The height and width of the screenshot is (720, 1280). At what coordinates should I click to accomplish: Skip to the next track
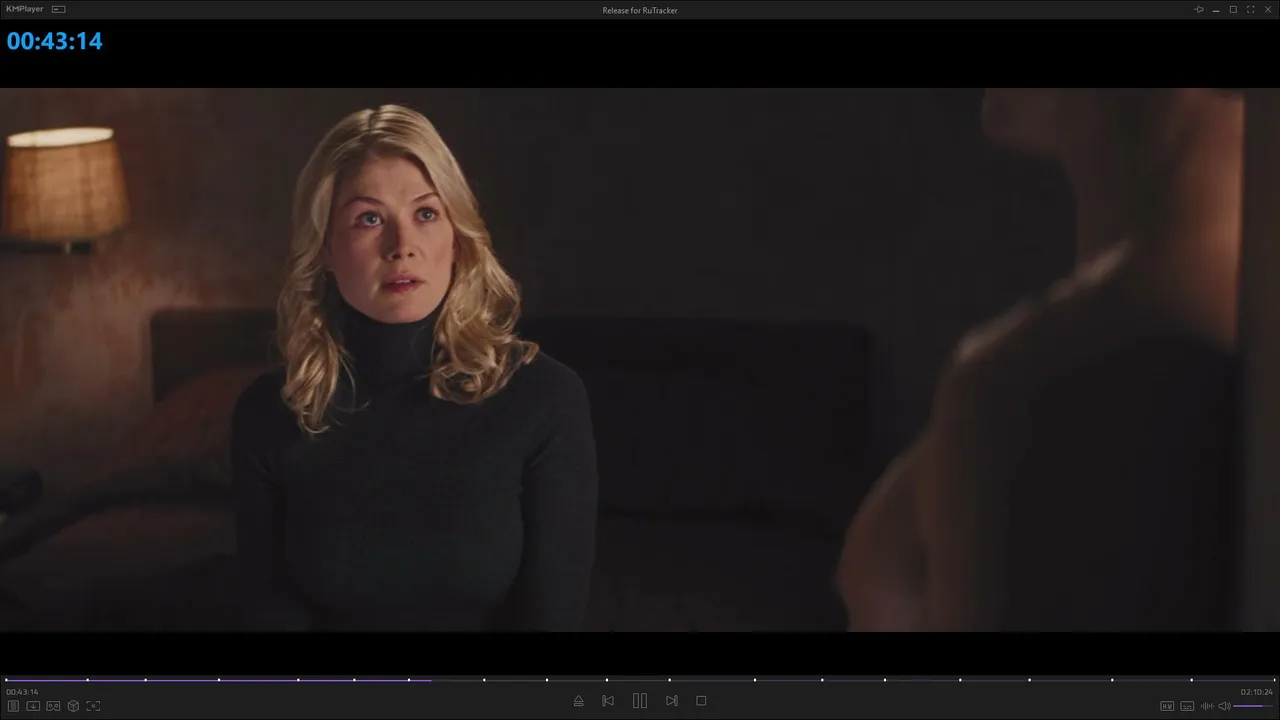[672, 701]
